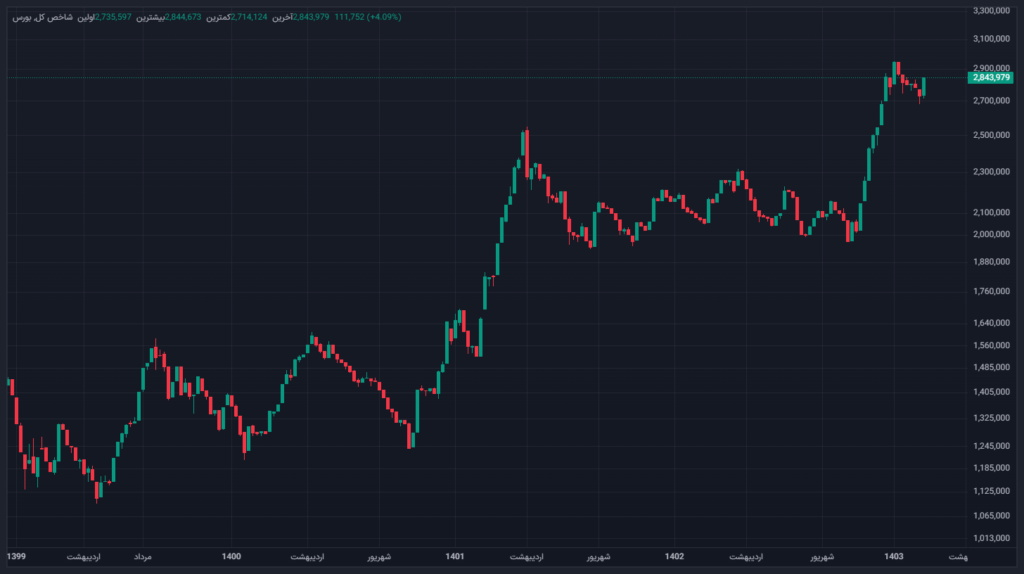Click the 1,560,000 price axis label
This screenshot has height=574, width=1024.
[x=991, y=345]
